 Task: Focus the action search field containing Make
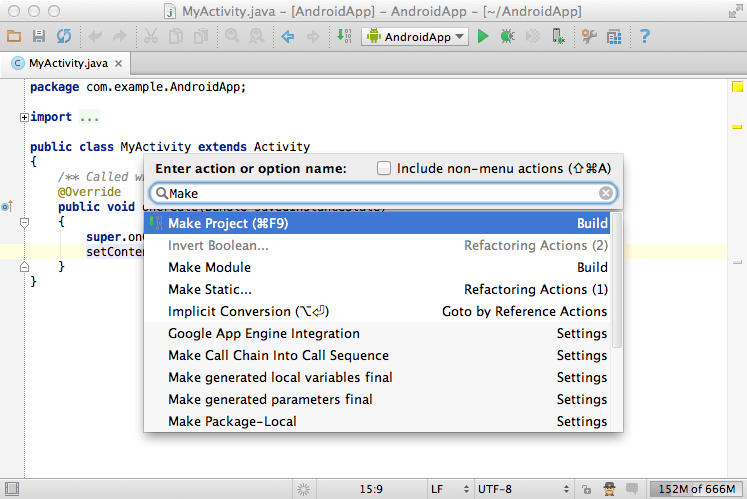tap(384, 193)
